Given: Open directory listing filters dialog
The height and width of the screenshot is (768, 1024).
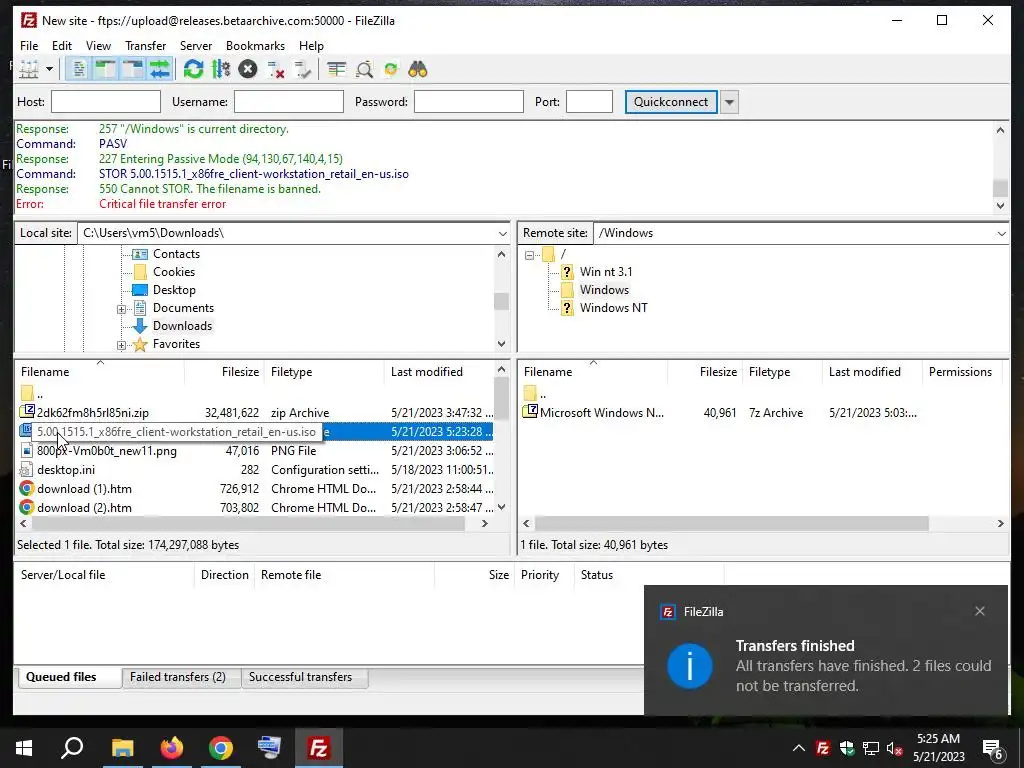Looking at the screenshot, I should point(336,69).
